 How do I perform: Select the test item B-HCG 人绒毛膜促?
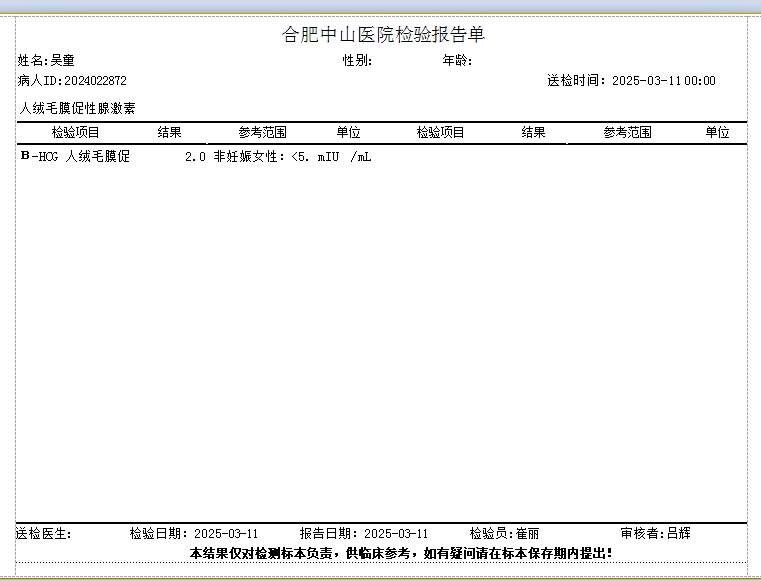(x=76, y=156)
